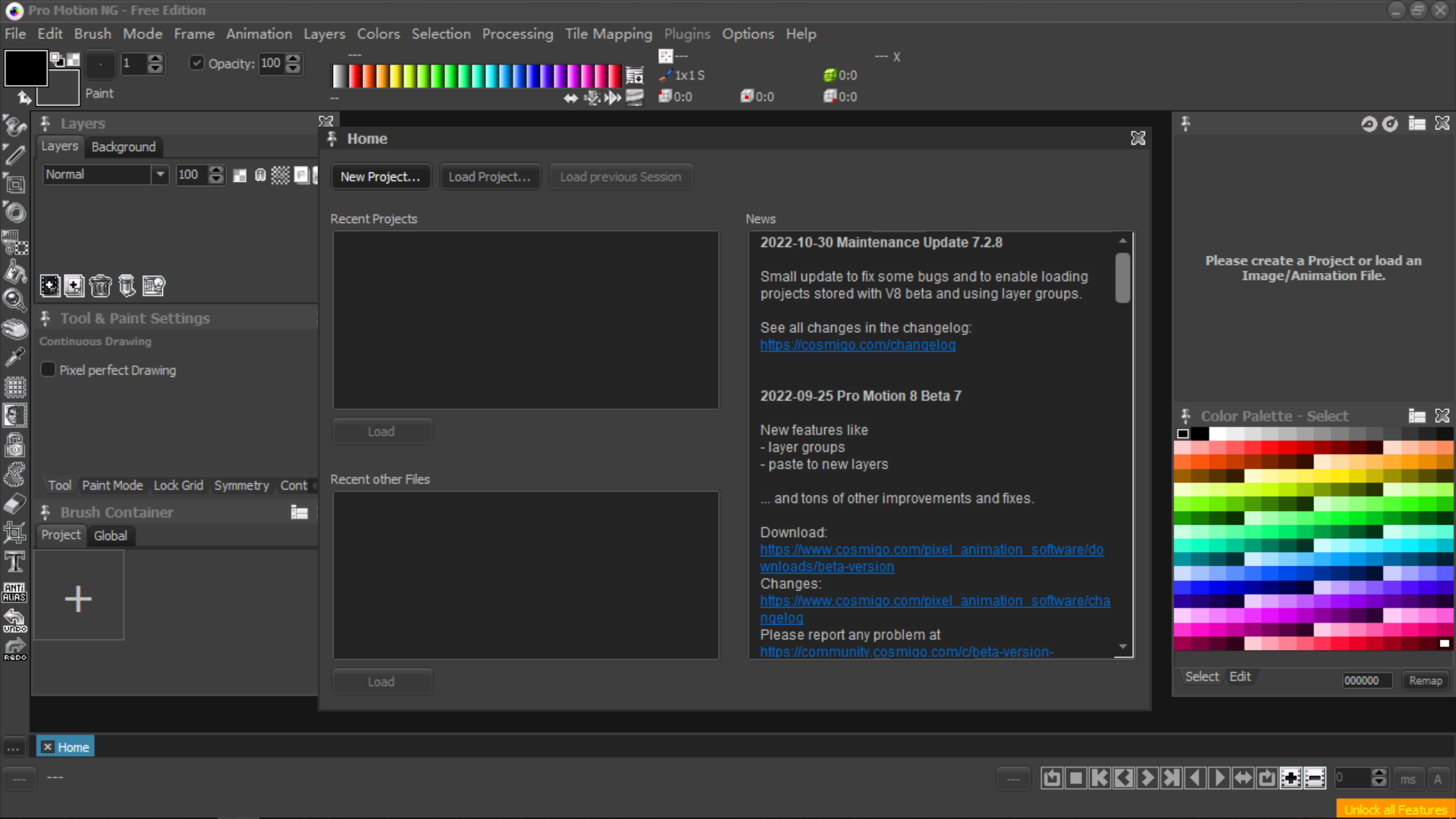Click the Remap button in palette
1456x819 pixels.
point(1425,680)
